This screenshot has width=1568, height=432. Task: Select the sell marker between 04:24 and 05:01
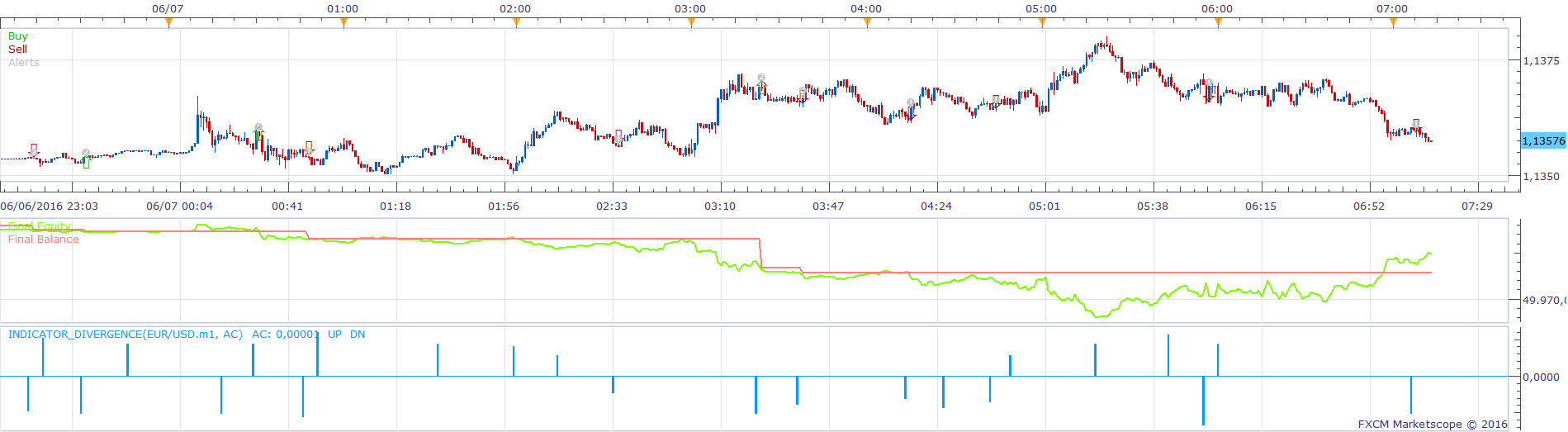[996, 102]
